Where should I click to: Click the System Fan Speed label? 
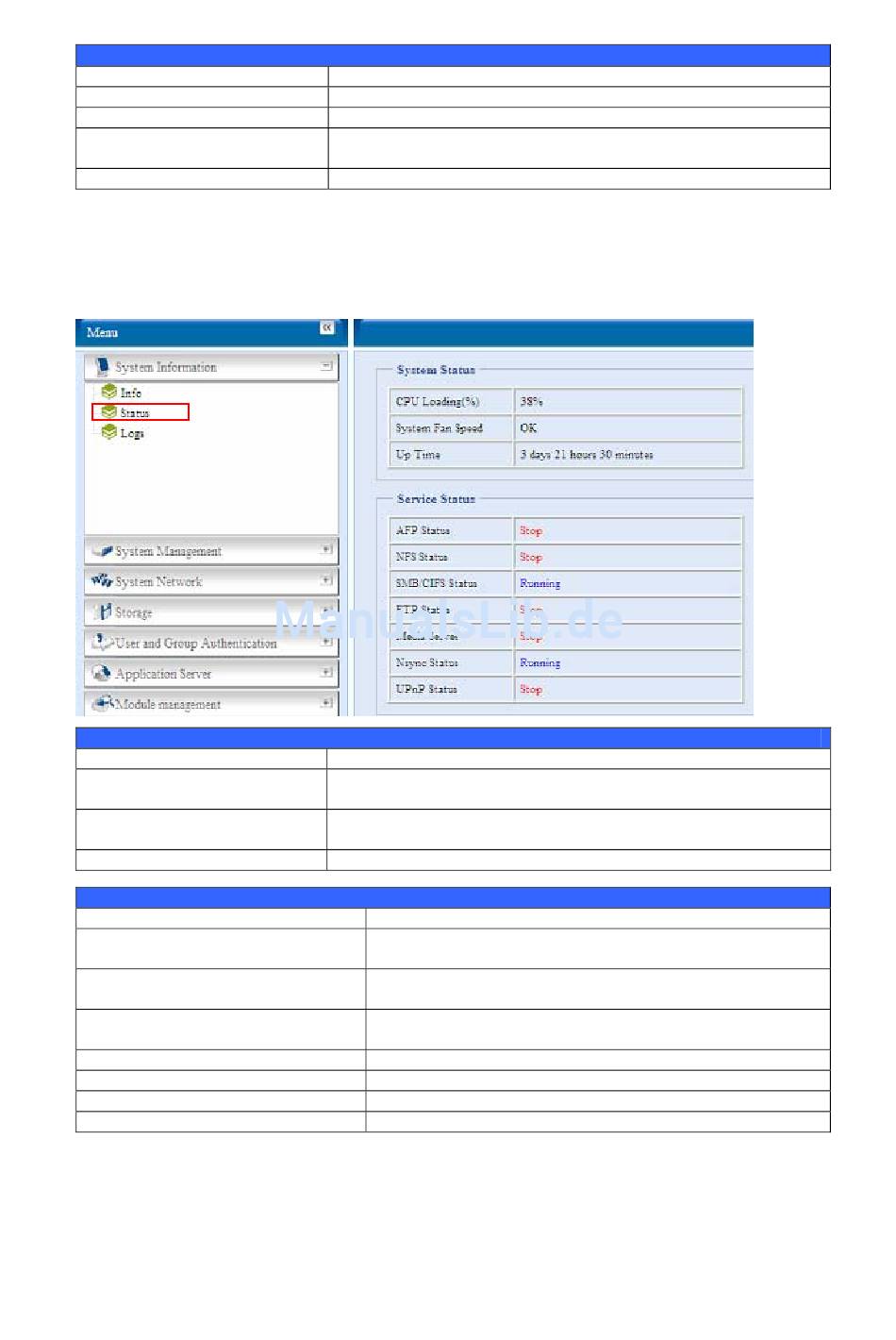tap(440, 428)
